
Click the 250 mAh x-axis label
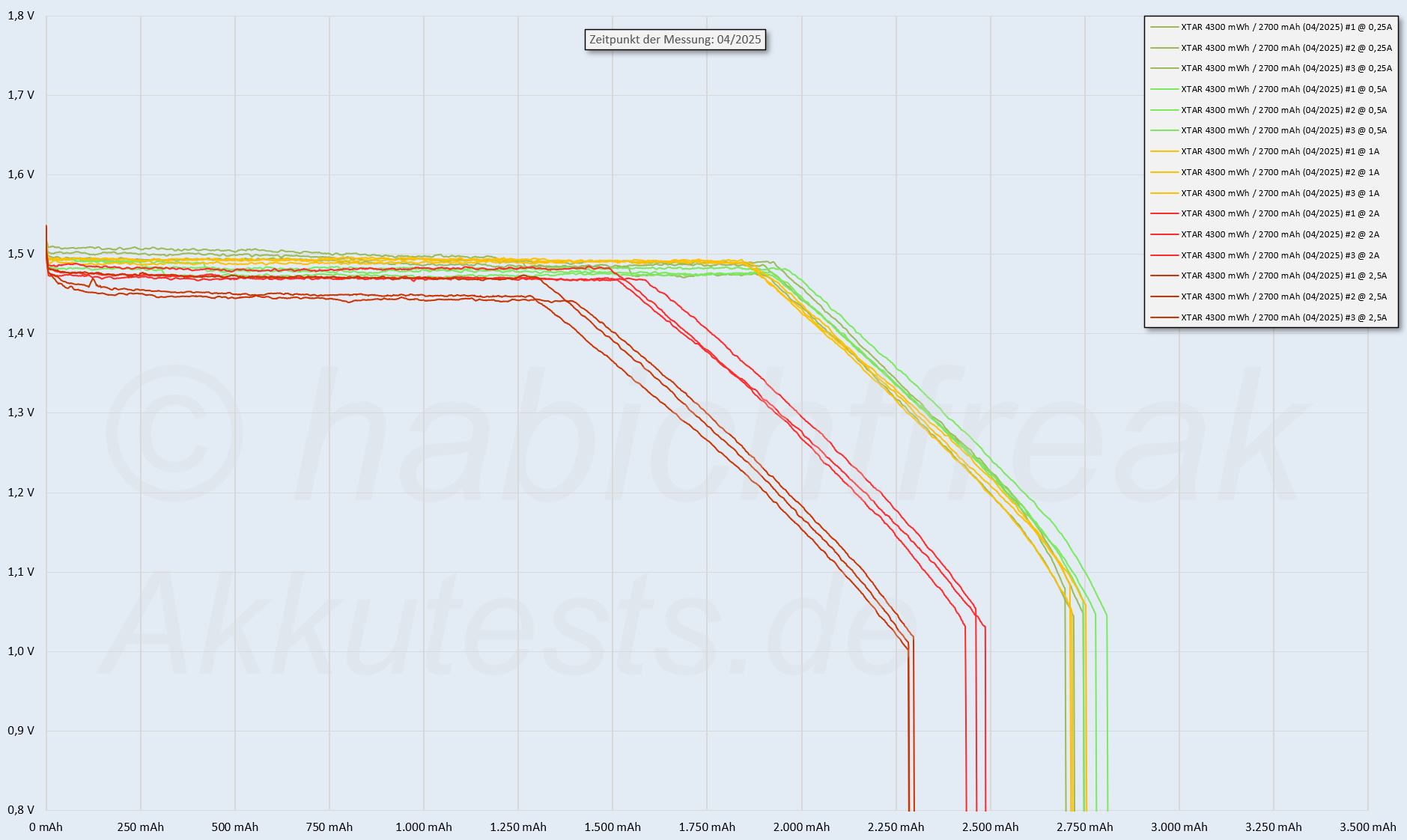(141, 827)
